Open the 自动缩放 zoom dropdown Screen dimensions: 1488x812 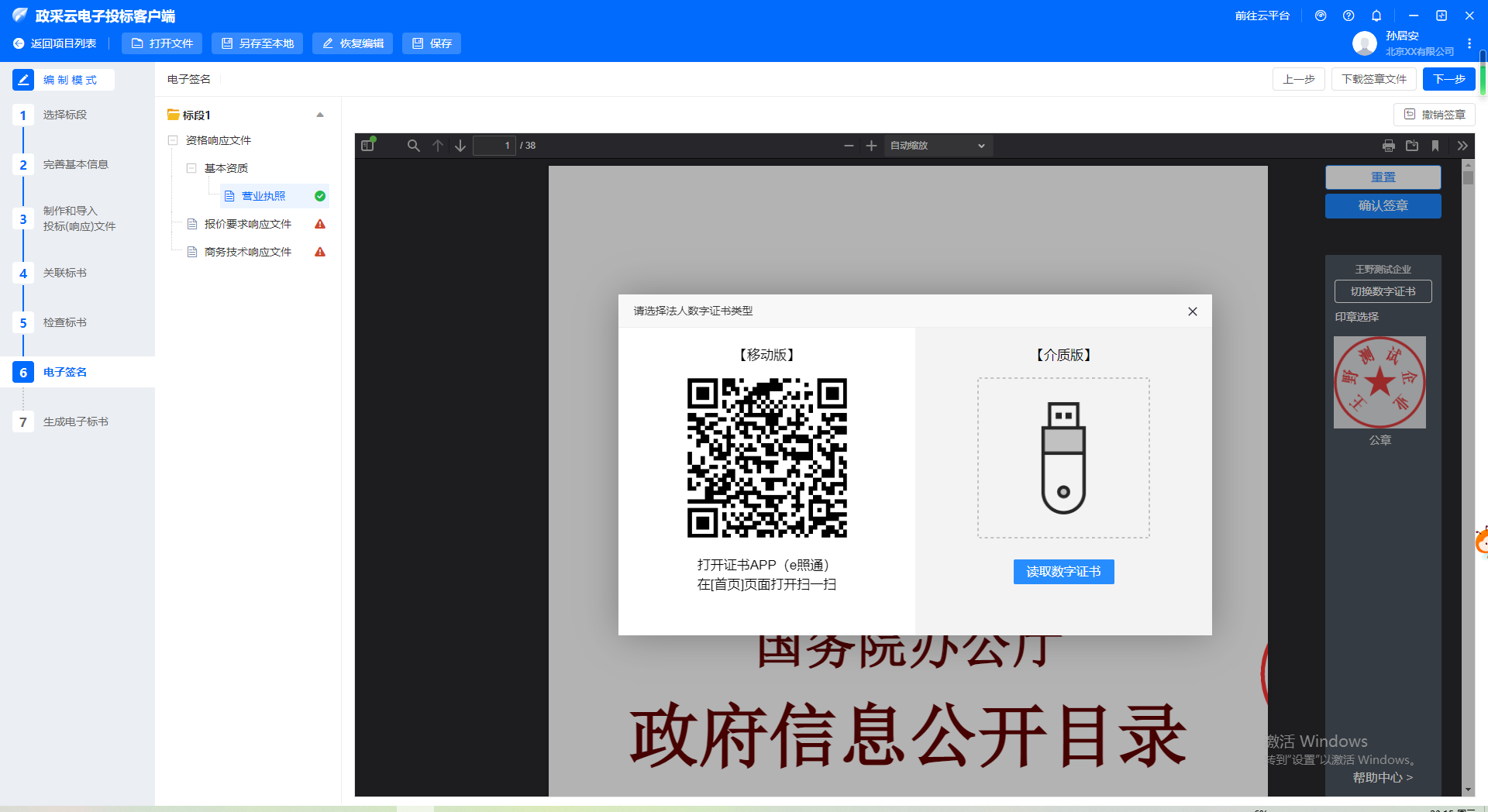pyautogui.click(x=938, y=146)
